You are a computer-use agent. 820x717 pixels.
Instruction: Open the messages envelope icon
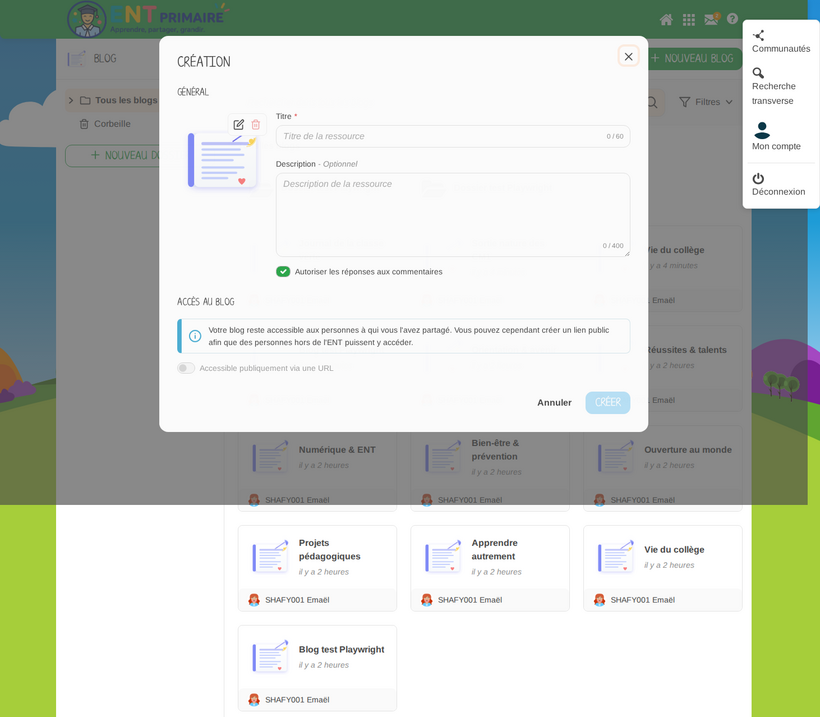point(711,19)
